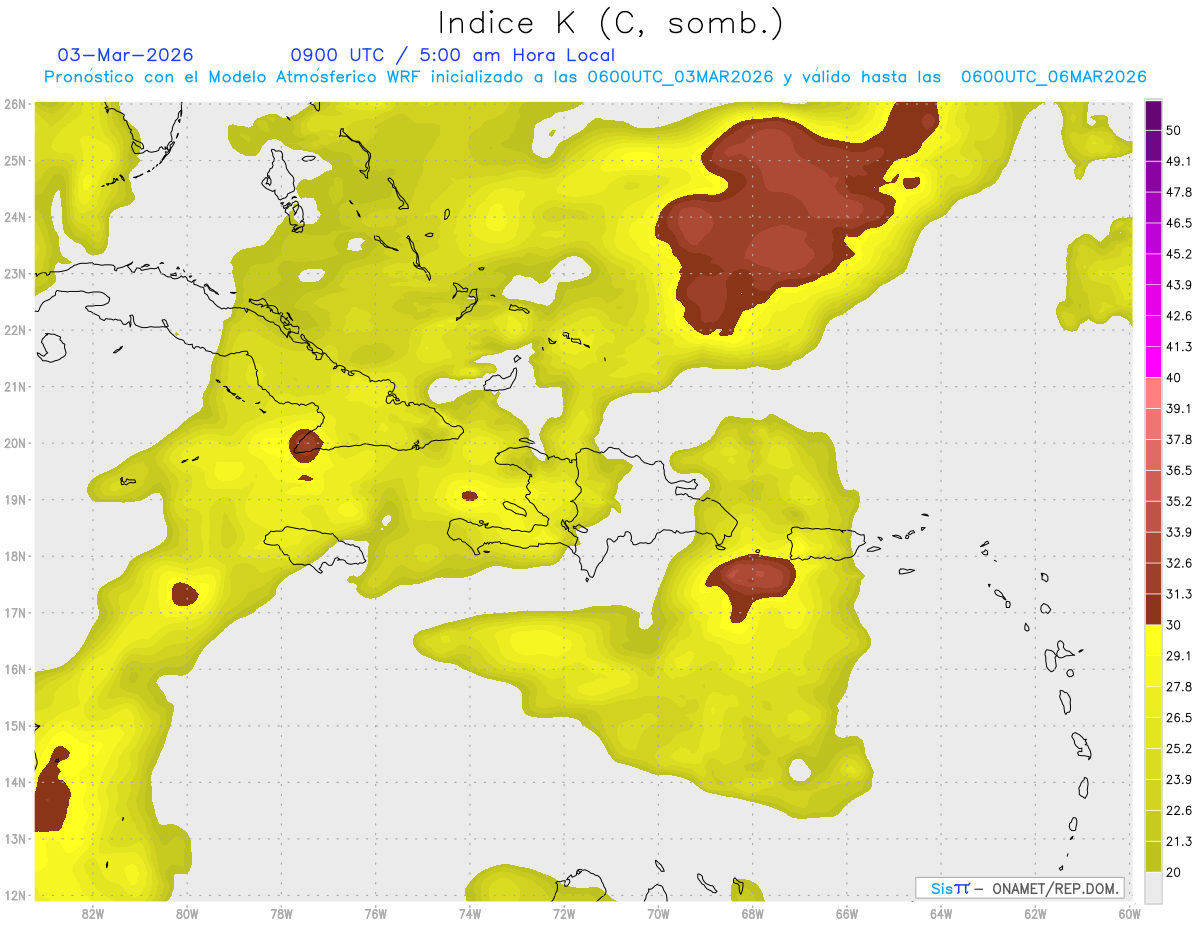Click the colorbar label "49.1"

click(x=1179, y=161)
